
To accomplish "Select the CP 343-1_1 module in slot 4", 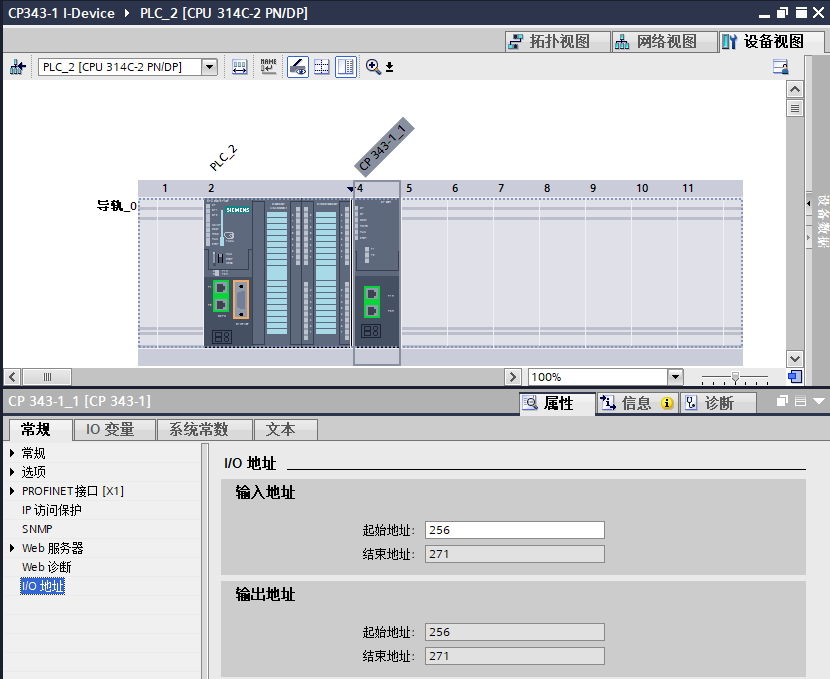I will [x=376, y=273].
